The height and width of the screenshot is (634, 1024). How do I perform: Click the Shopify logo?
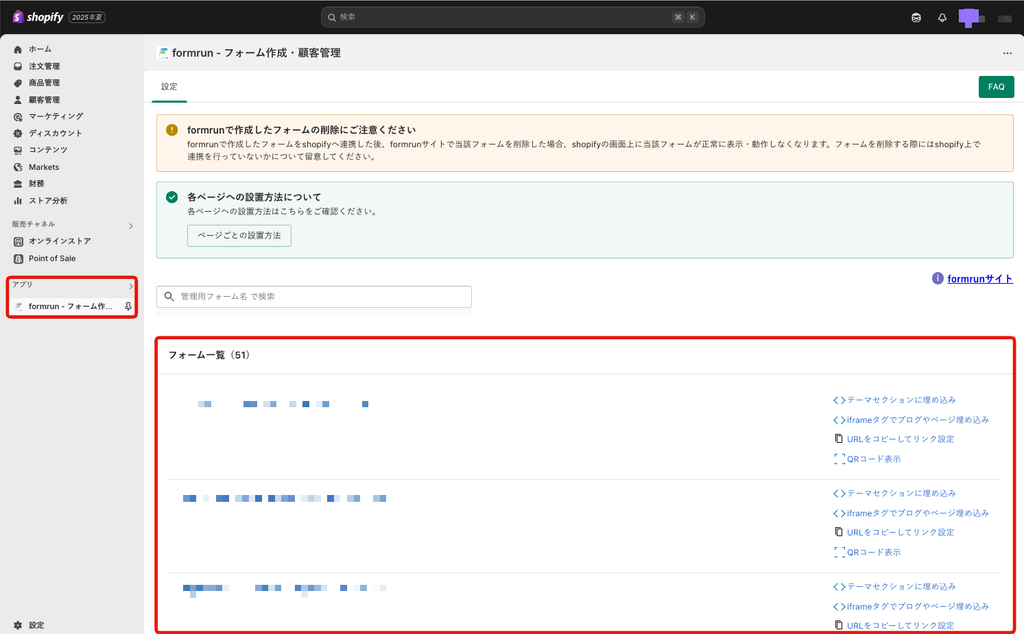39,17
